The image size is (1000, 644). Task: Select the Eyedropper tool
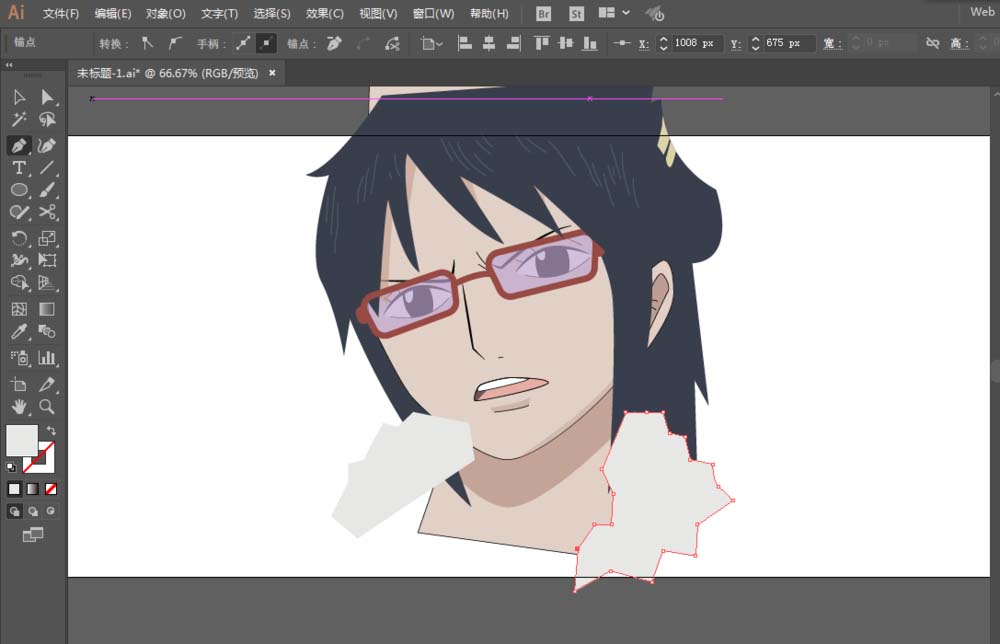19,332
